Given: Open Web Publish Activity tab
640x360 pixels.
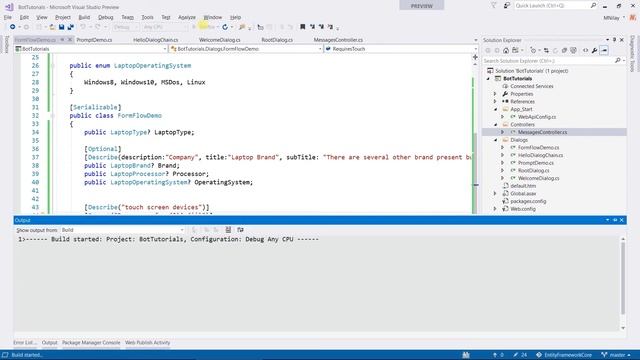Looking at the screenshot, I should (x=147, y=343).
